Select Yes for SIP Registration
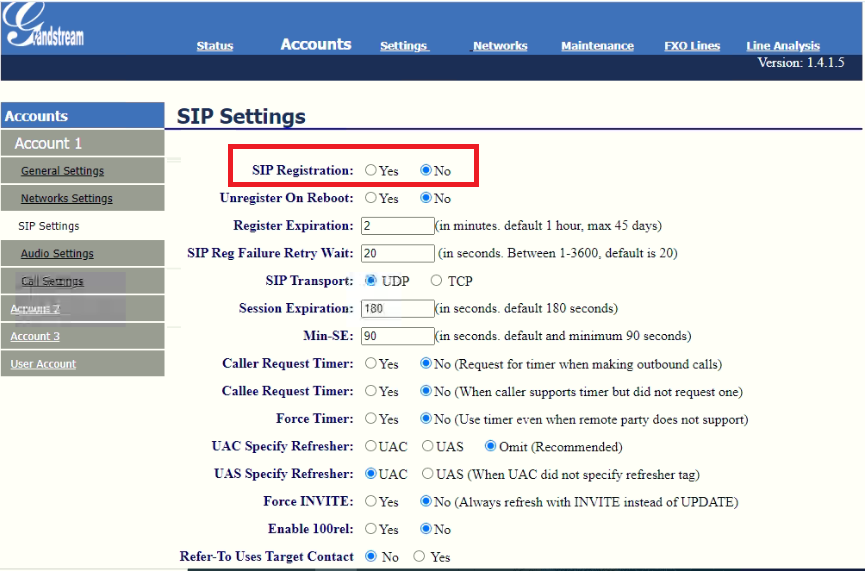This screenshot has height=571, width=865. pos(371,170)
